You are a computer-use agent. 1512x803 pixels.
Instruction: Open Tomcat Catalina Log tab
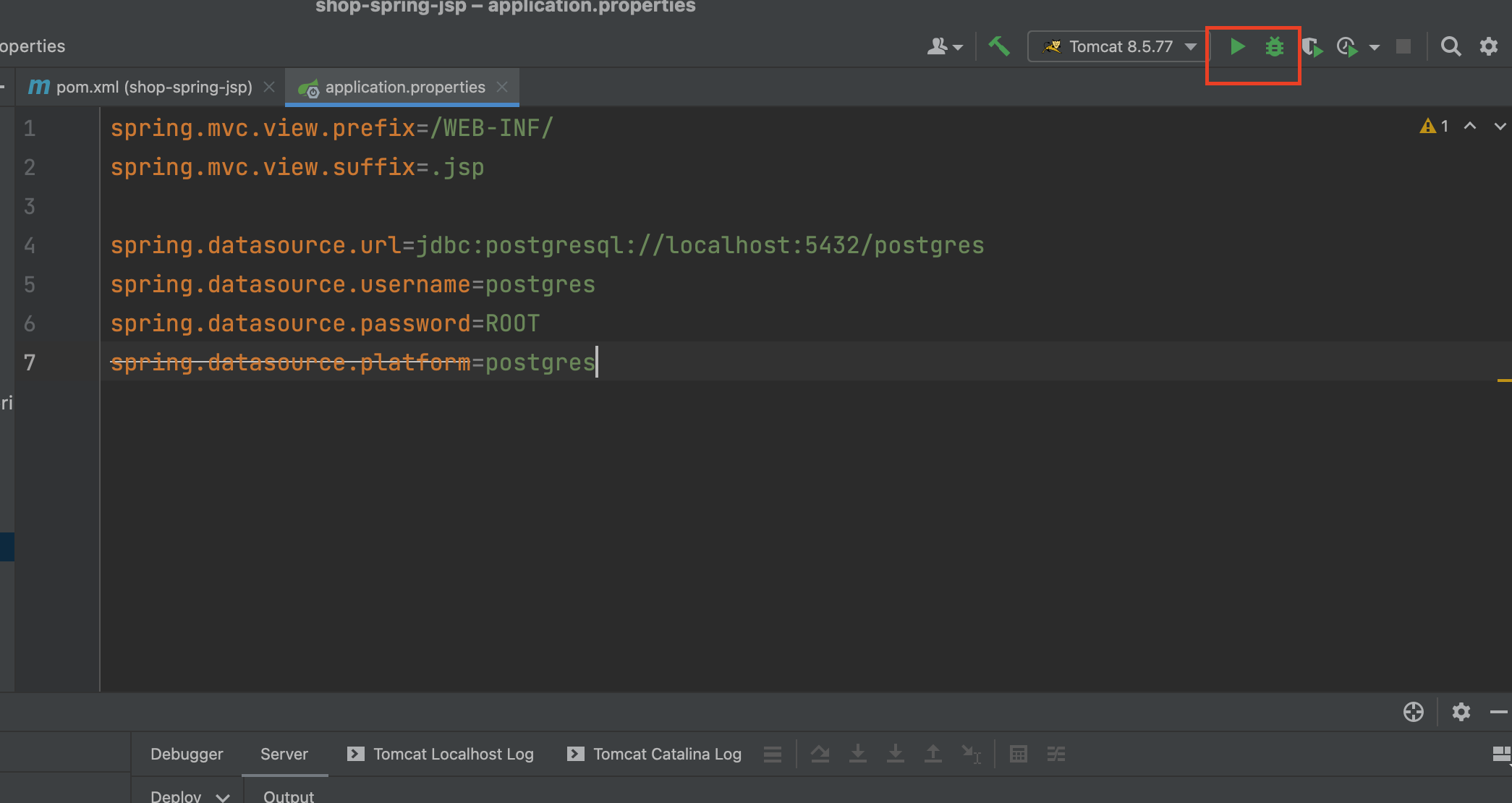point(667,754)
